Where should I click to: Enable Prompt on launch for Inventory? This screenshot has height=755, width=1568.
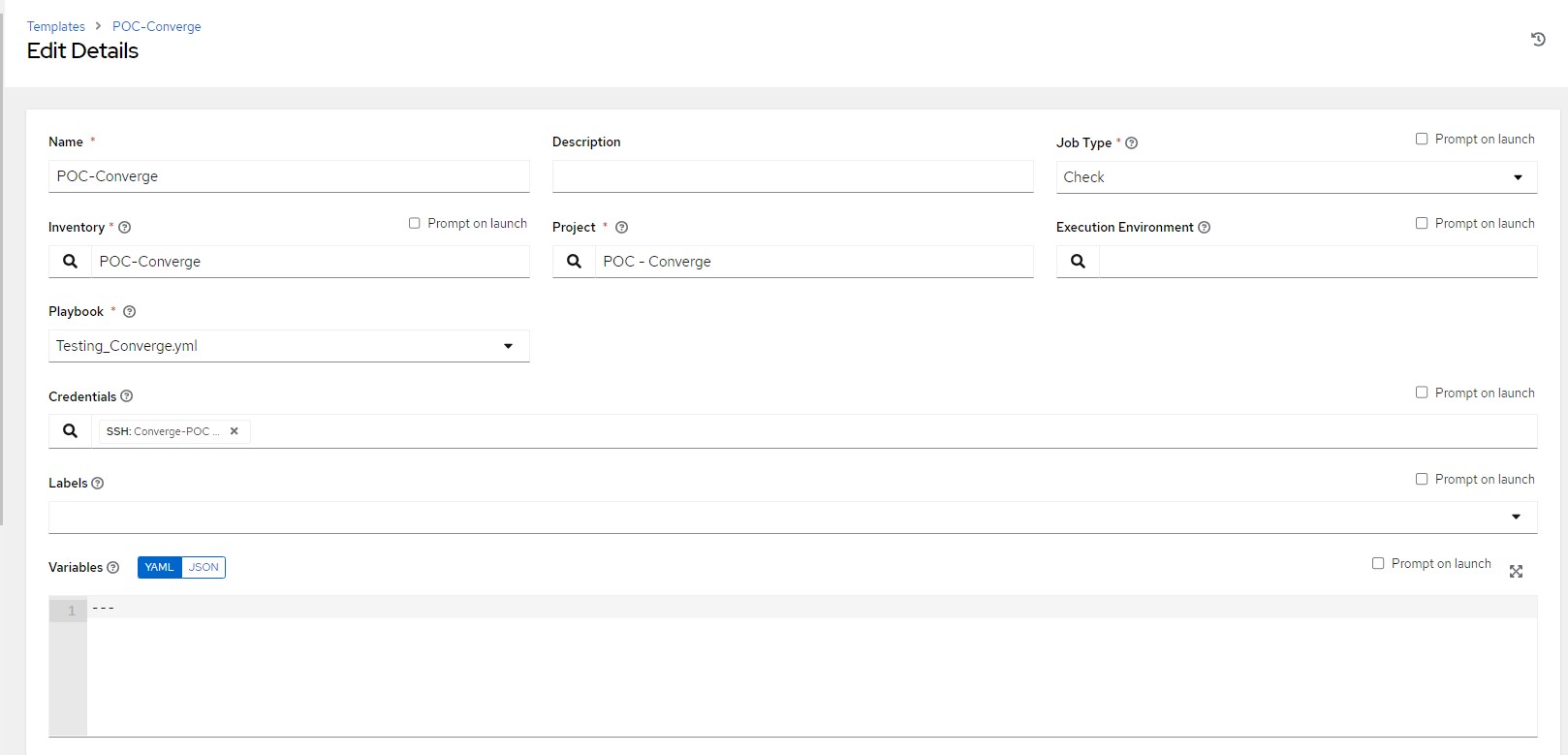(414, 223)
